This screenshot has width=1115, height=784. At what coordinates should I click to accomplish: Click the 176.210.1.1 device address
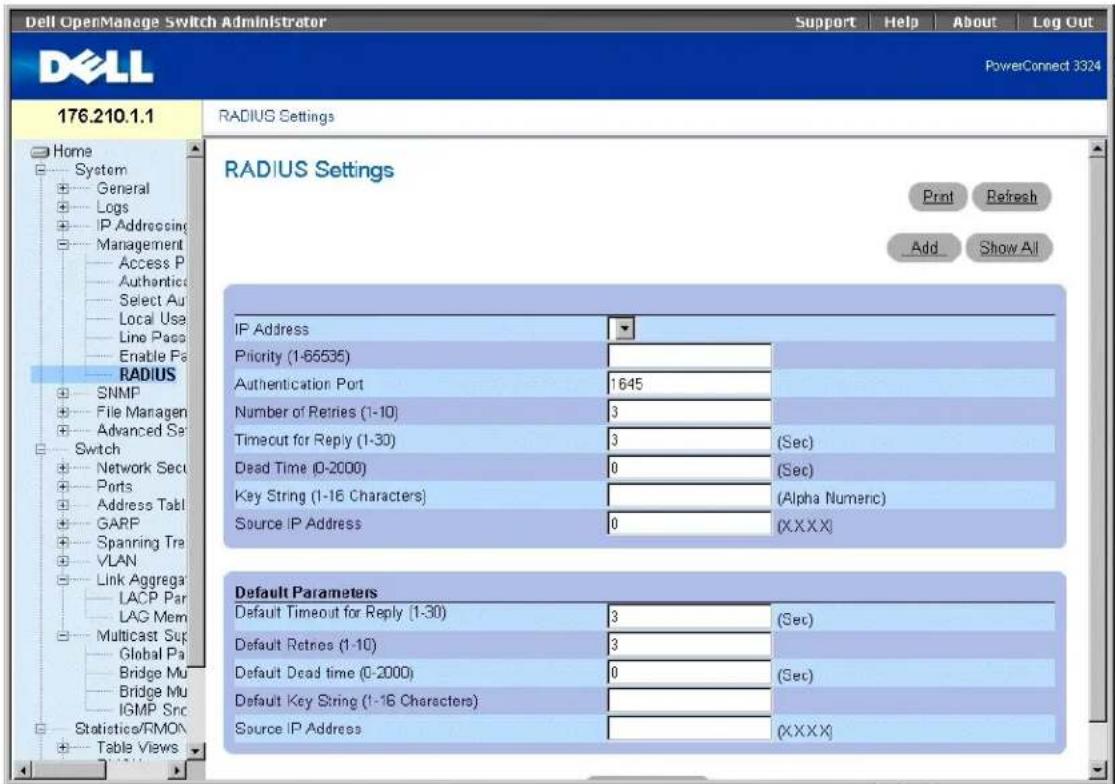[x=105, y=117]
